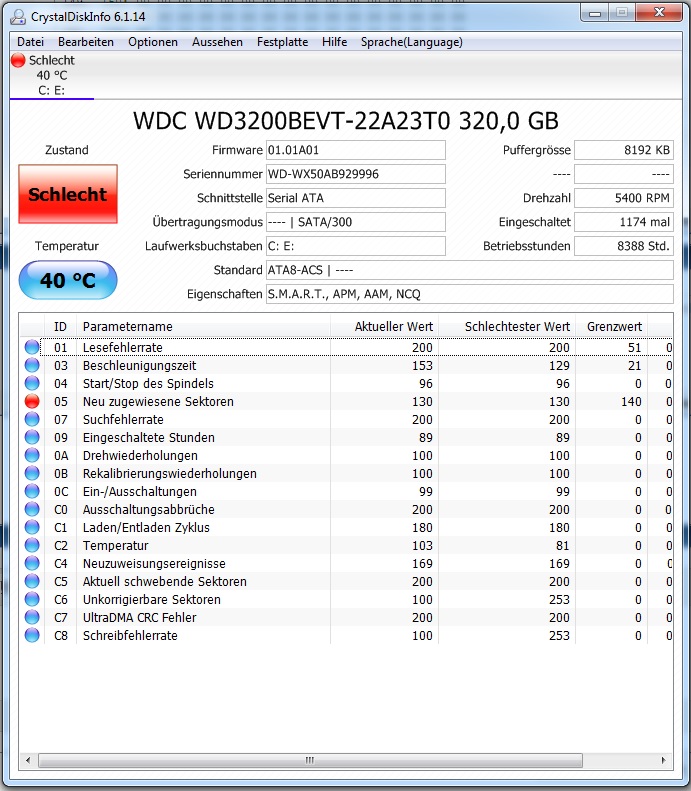
Task: Click the blue orb for Unkorrigierbare Sektoren
Action: click(x=32, y=599)
